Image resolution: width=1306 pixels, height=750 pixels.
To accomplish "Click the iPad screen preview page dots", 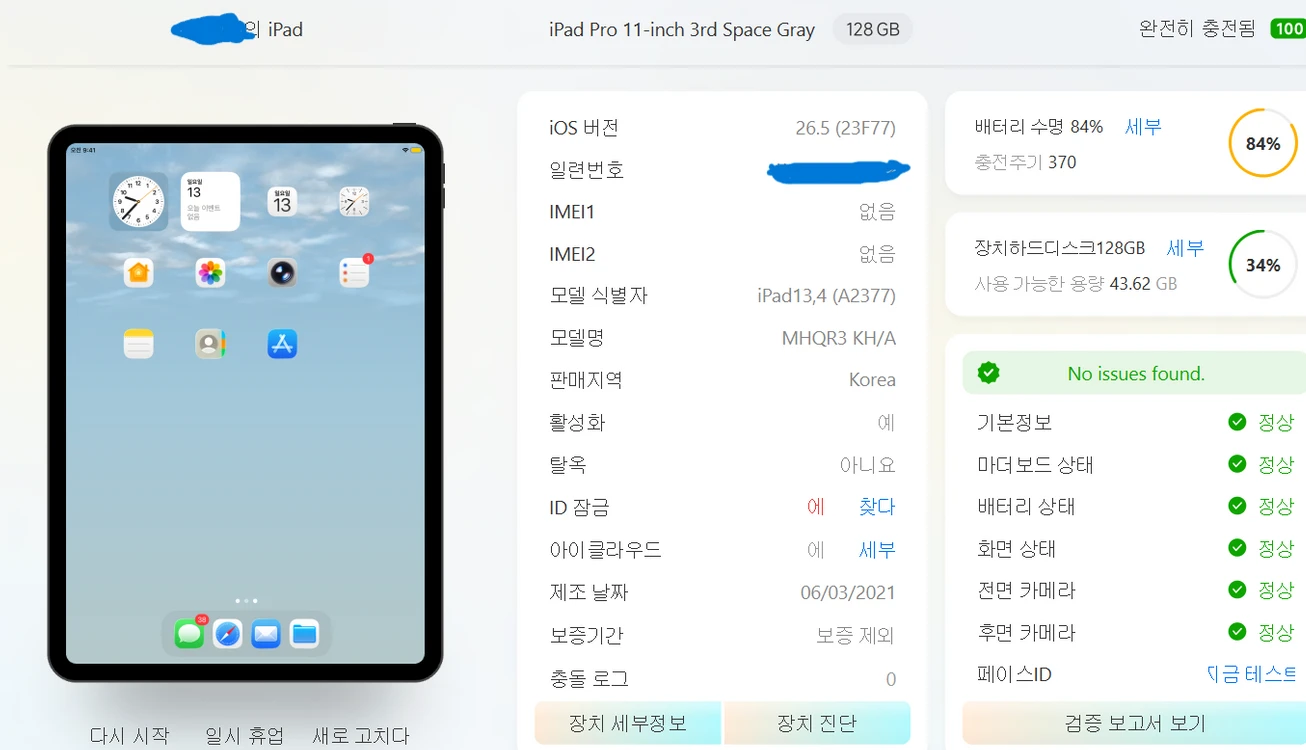I will tap(246, 601).
